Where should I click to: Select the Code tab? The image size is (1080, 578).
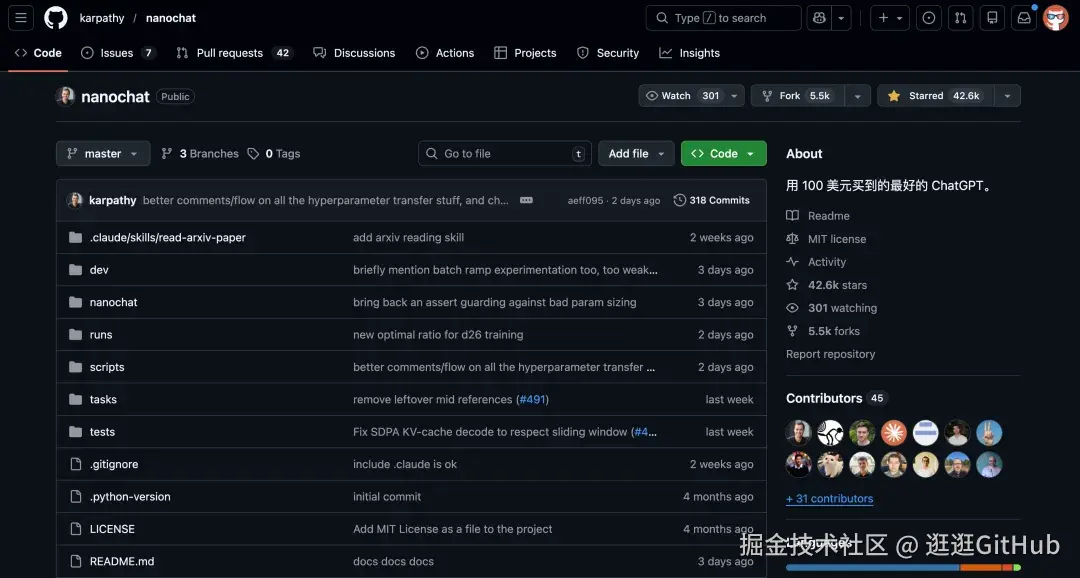pyautogui.click(x=39, y=53)
